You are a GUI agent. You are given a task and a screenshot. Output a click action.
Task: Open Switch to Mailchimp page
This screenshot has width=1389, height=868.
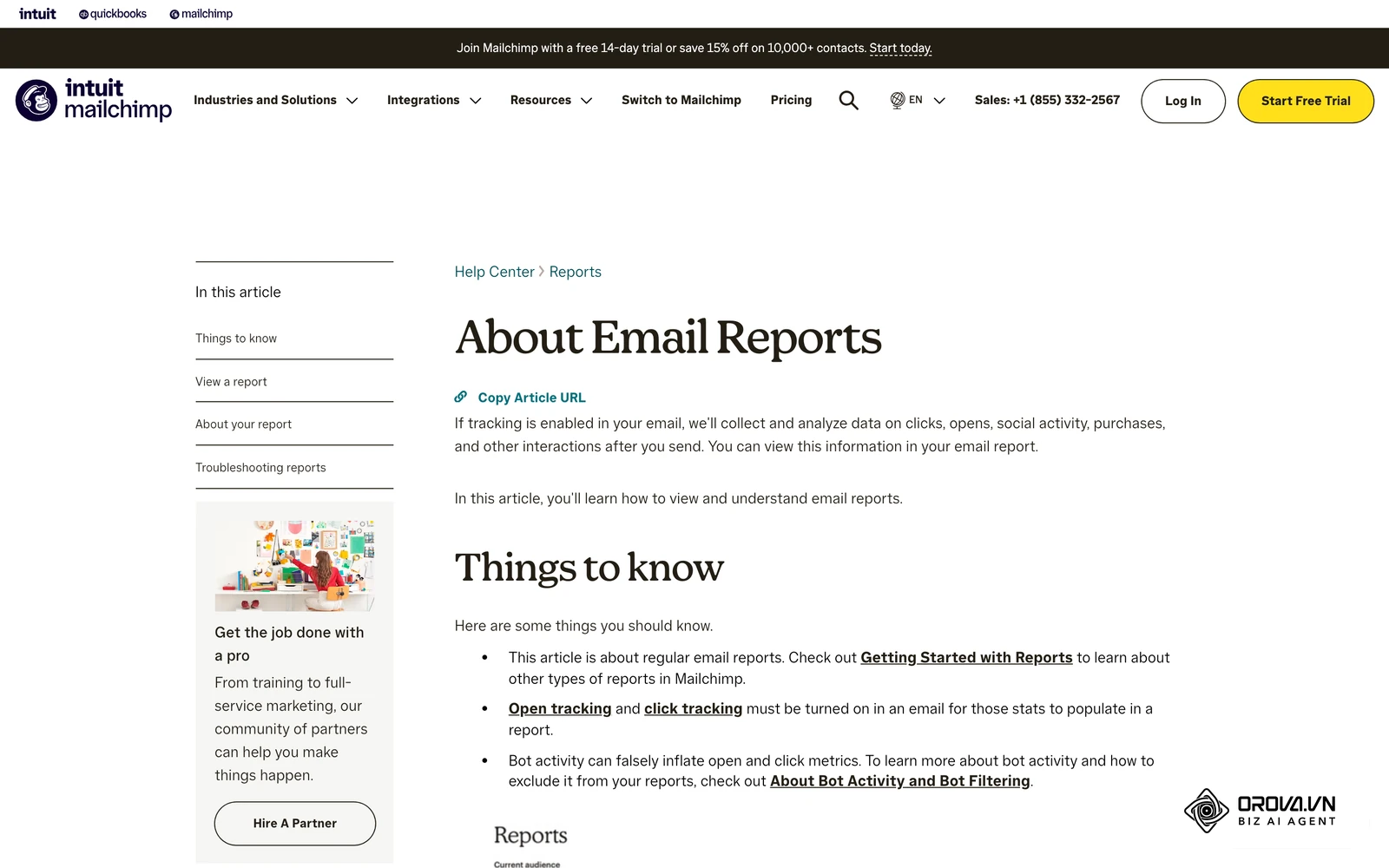tap(681, 101)
